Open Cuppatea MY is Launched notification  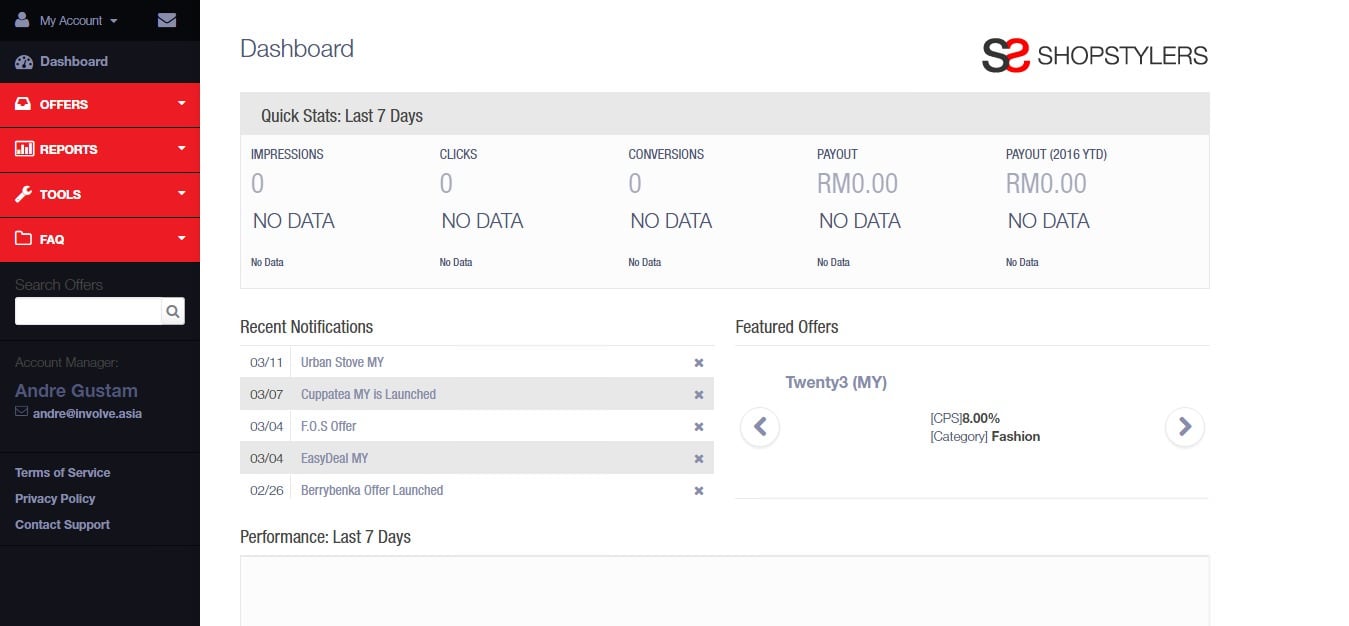(368, 394)
